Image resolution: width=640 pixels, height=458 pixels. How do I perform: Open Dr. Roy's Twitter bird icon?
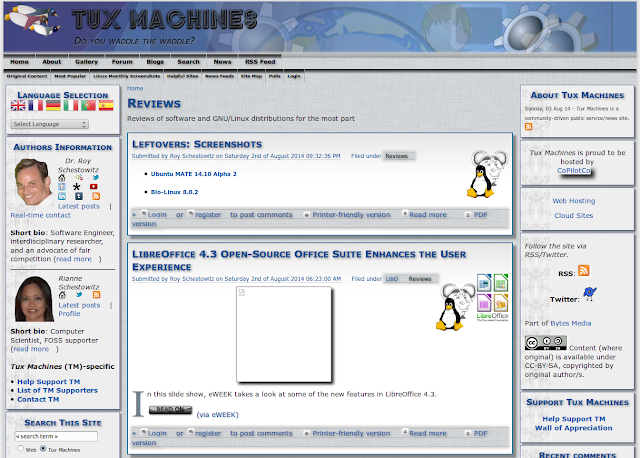pos(96,178)
